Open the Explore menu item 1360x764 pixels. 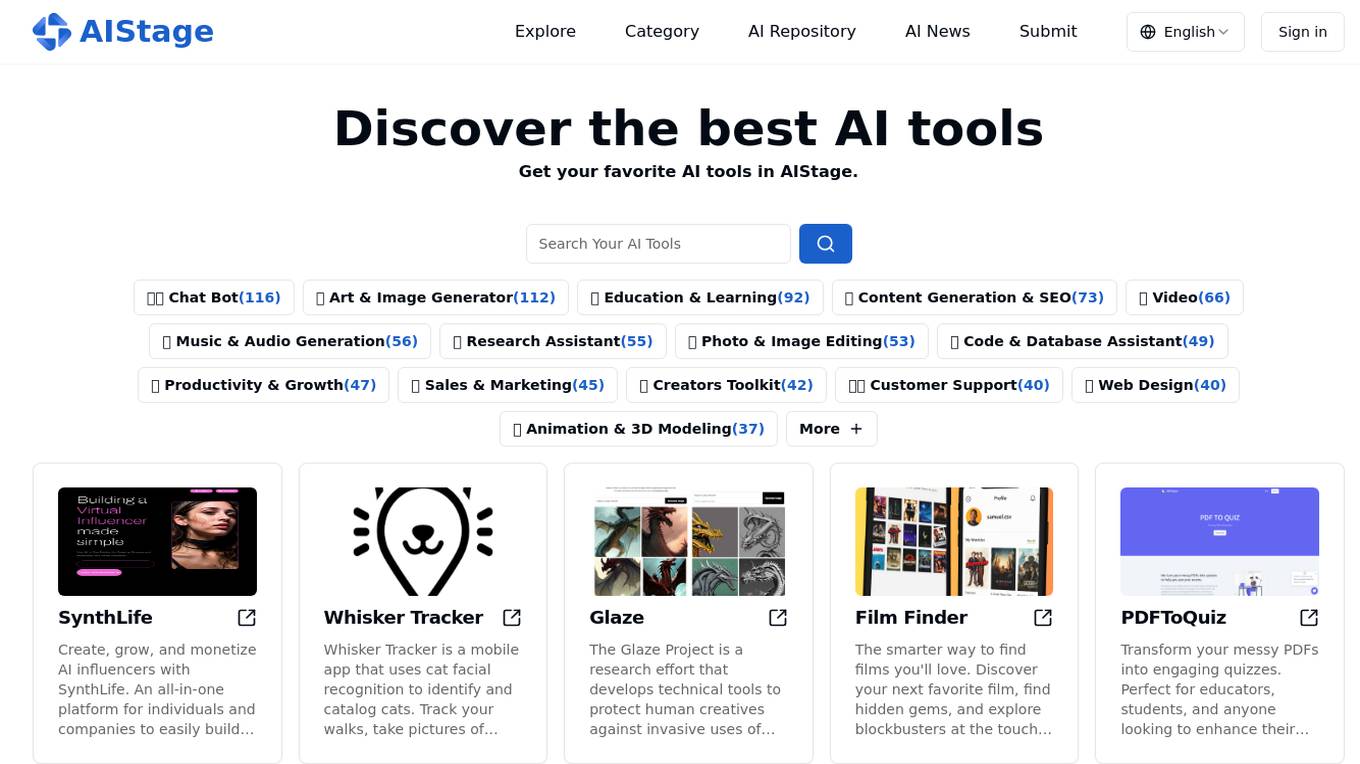(x=545, y=32)
